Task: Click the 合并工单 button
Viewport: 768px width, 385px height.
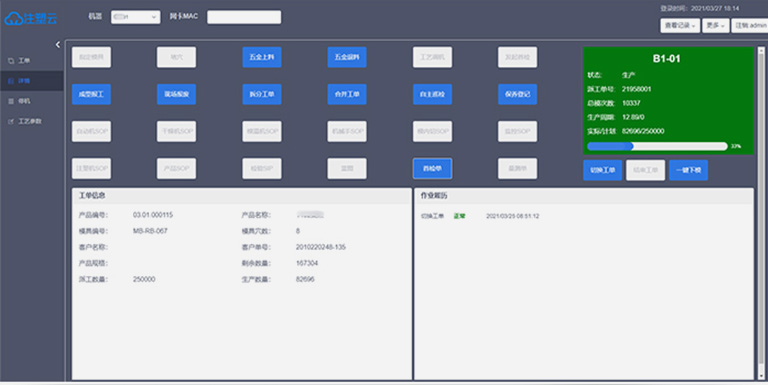Action: pos(347,94)
